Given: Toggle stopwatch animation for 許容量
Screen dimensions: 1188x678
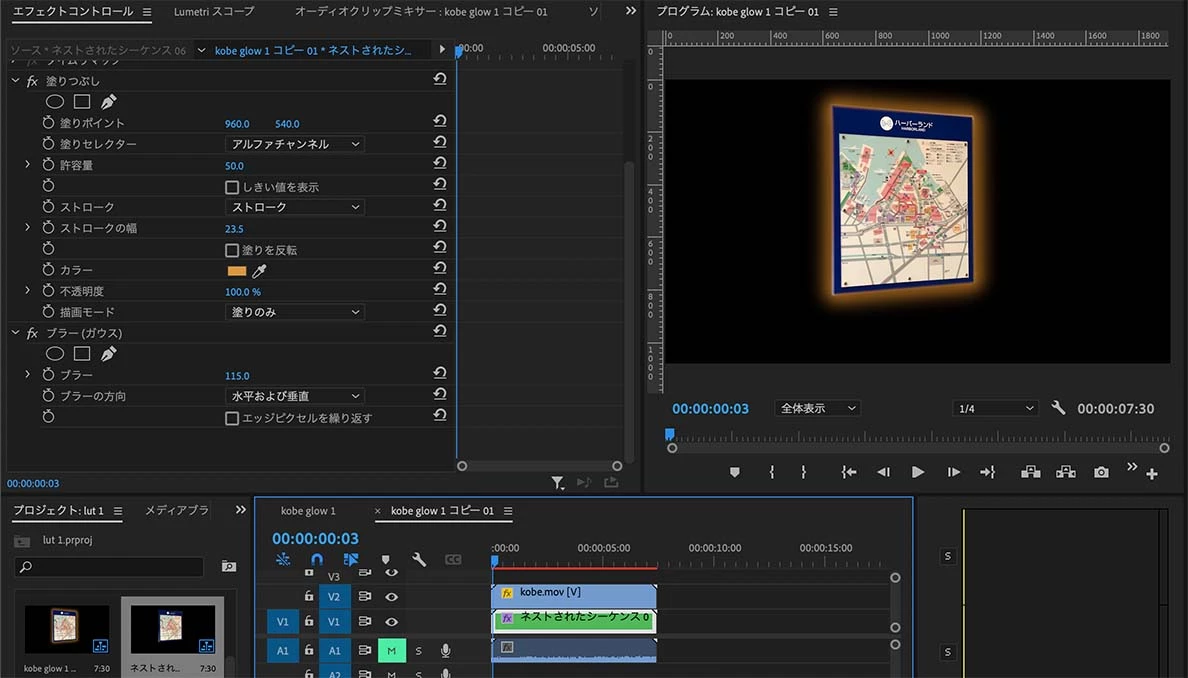Looking at the screenshot, I should pos(48,164).
